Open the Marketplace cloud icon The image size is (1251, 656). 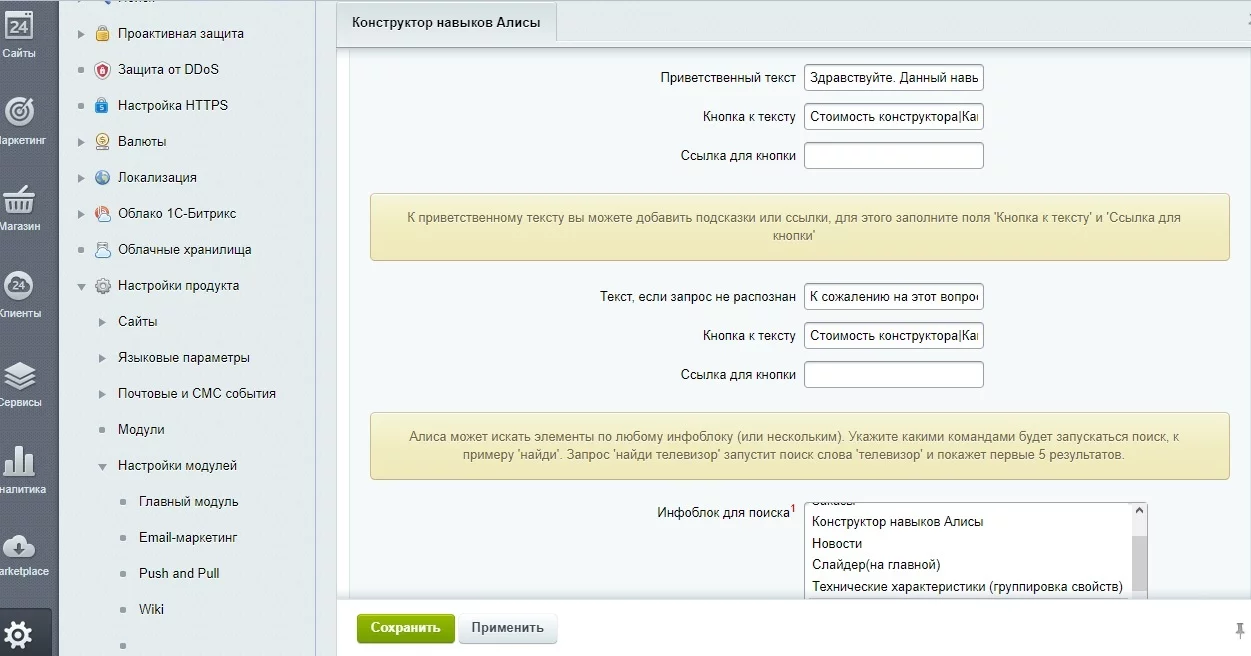pyautogui.click(x=19, y=549)
